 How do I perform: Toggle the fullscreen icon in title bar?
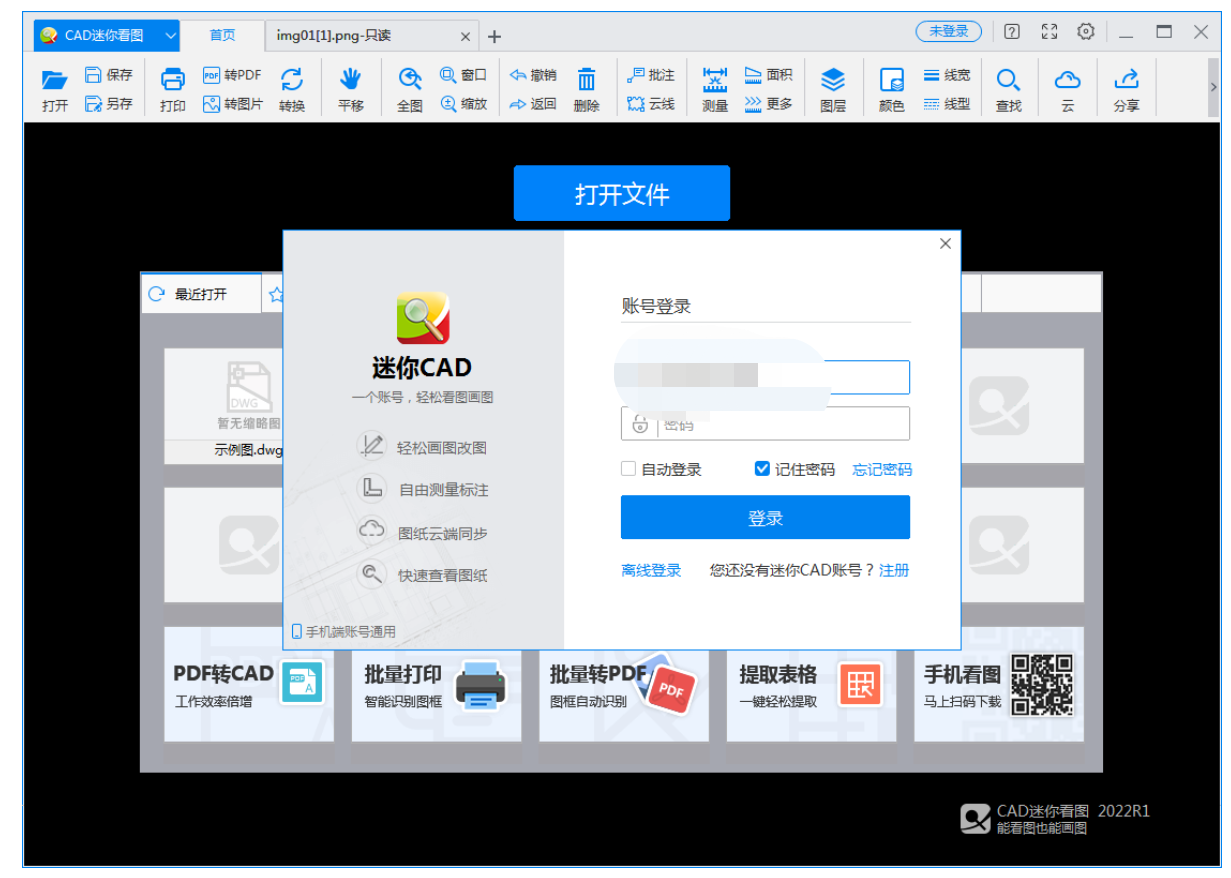pos(1049,31)
